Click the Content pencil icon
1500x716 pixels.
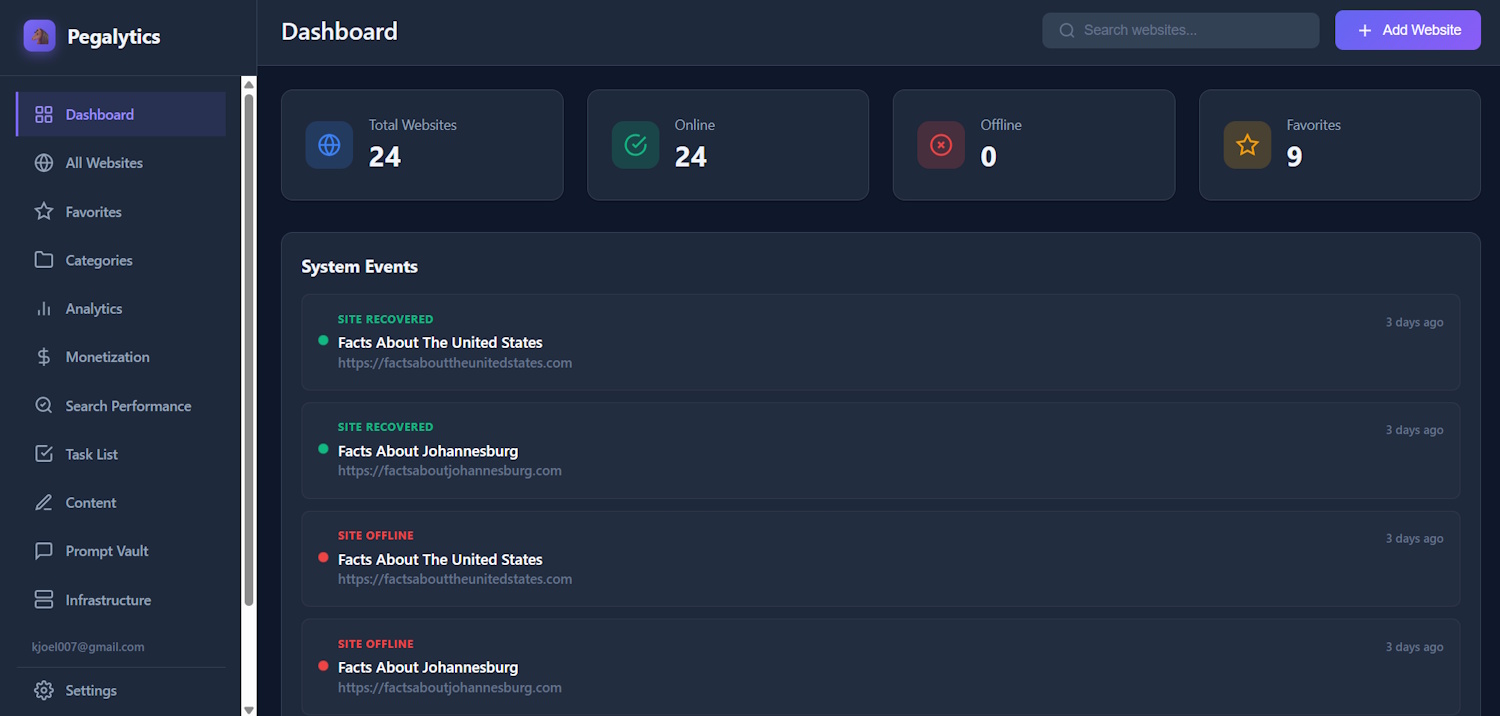click(44, 502)
